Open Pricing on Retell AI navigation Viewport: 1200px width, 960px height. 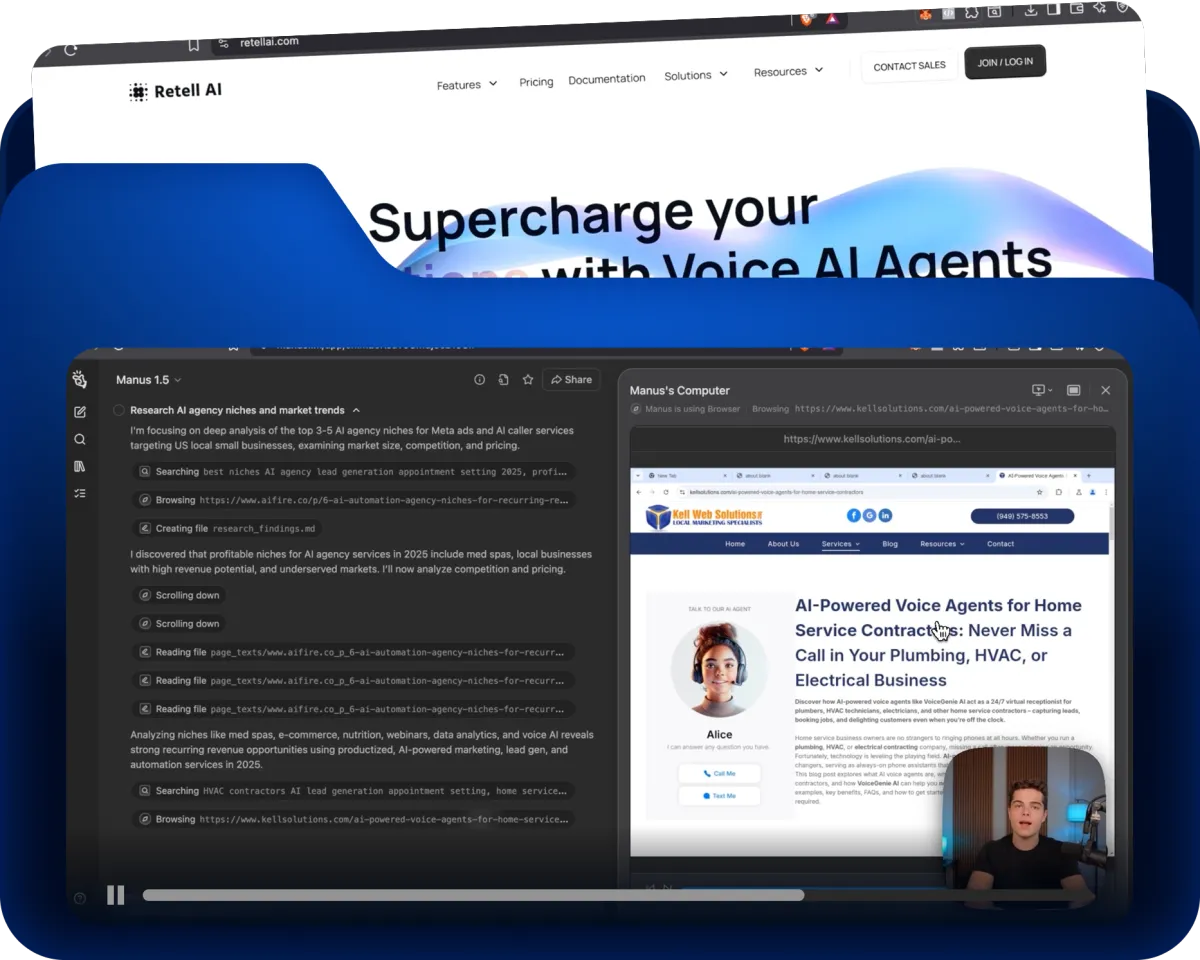pyautogui.click(x=536, y=82)
